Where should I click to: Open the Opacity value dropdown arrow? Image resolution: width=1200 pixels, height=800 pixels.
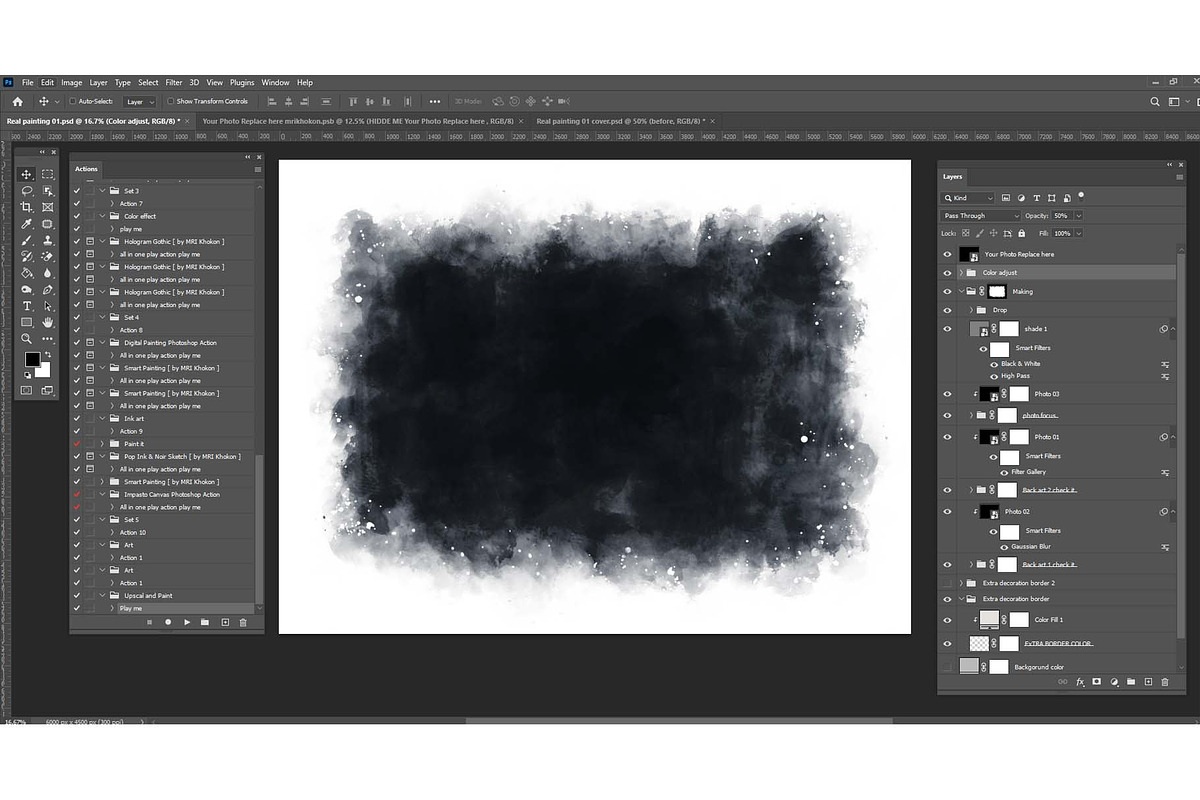point(1078,216)
